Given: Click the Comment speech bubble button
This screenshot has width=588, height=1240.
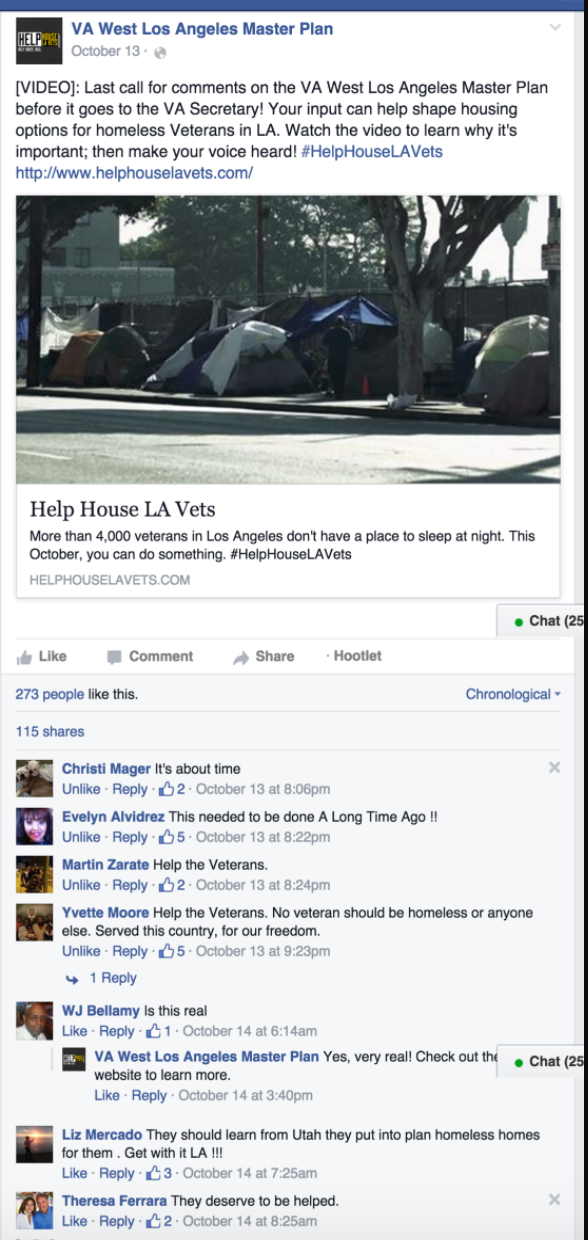Looking at the screenshot, I should (x=150, y=656).
